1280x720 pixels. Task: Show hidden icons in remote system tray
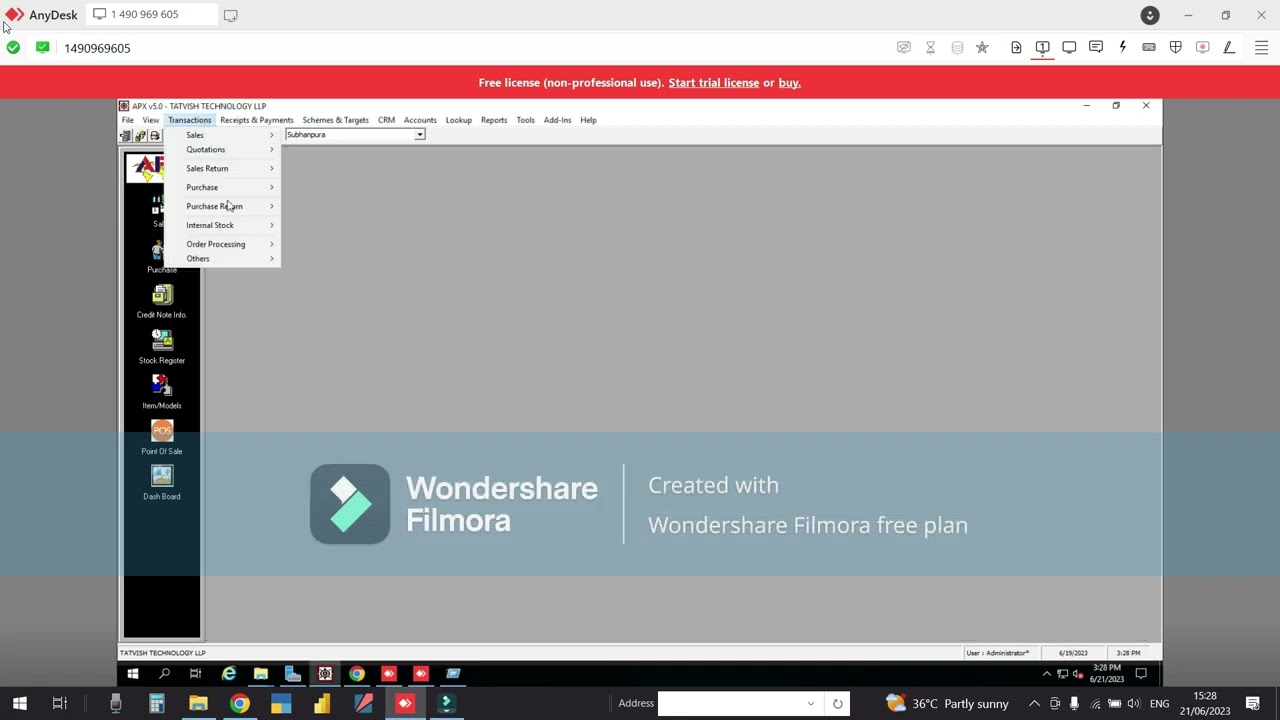(1048, 674)
